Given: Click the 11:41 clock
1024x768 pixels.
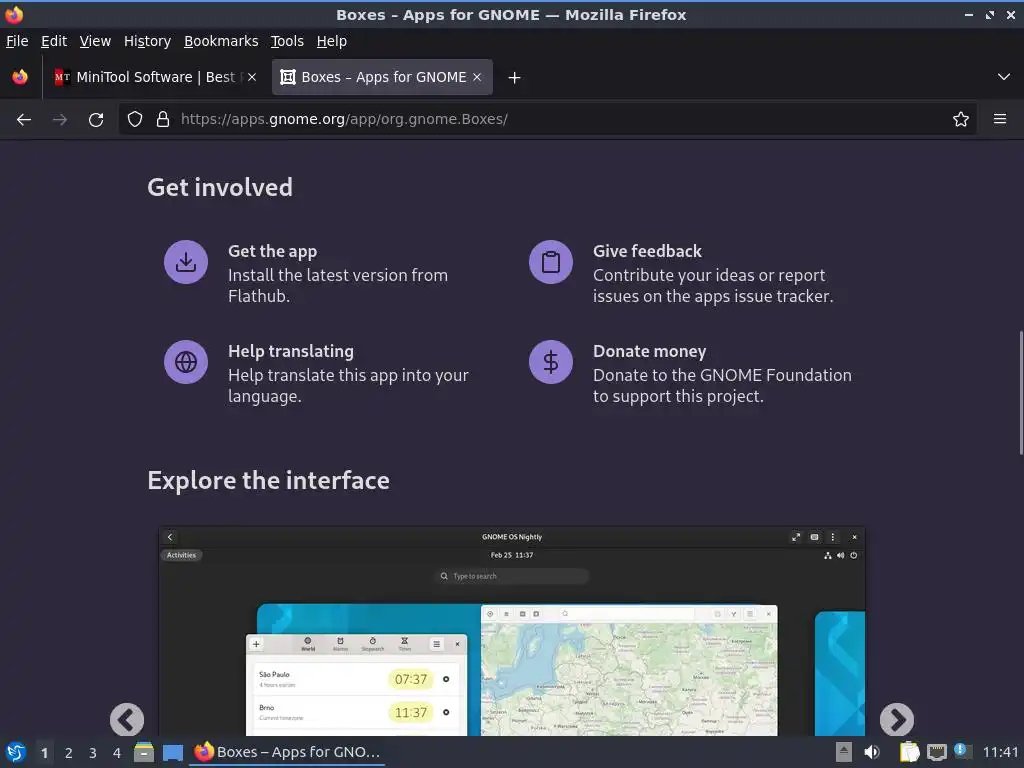Looking at the screenshot, I should pyautogui.click(x=1000, y=752).
